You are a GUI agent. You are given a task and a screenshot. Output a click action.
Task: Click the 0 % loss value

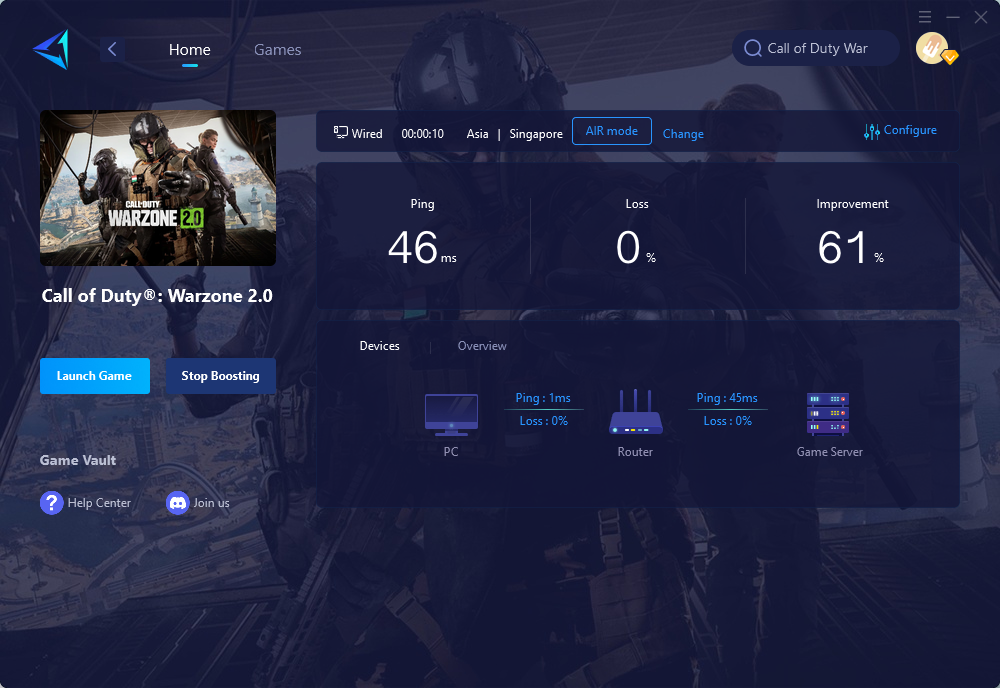click(636, 247)
